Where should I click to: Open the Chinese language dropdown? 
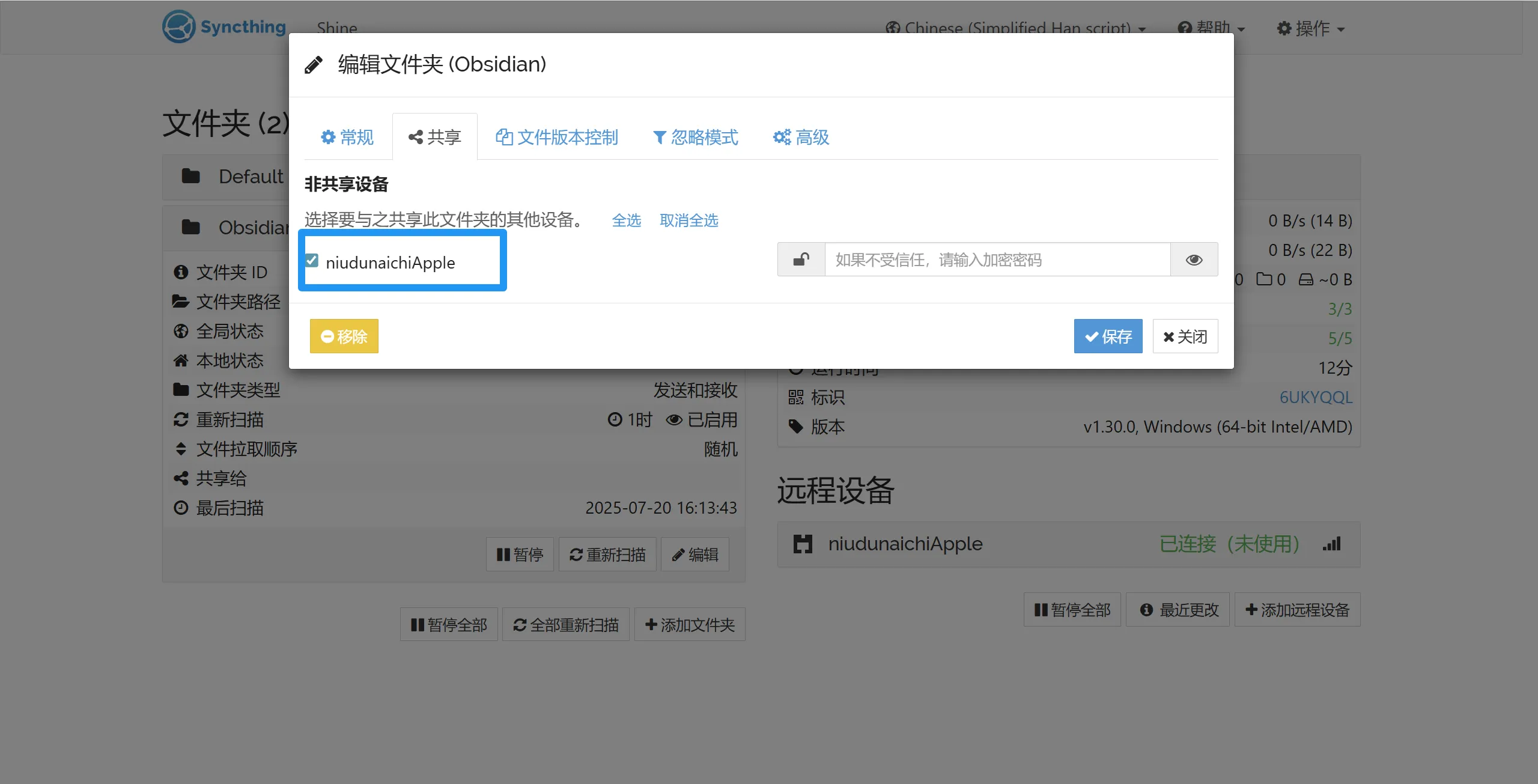pos(1015,28)
